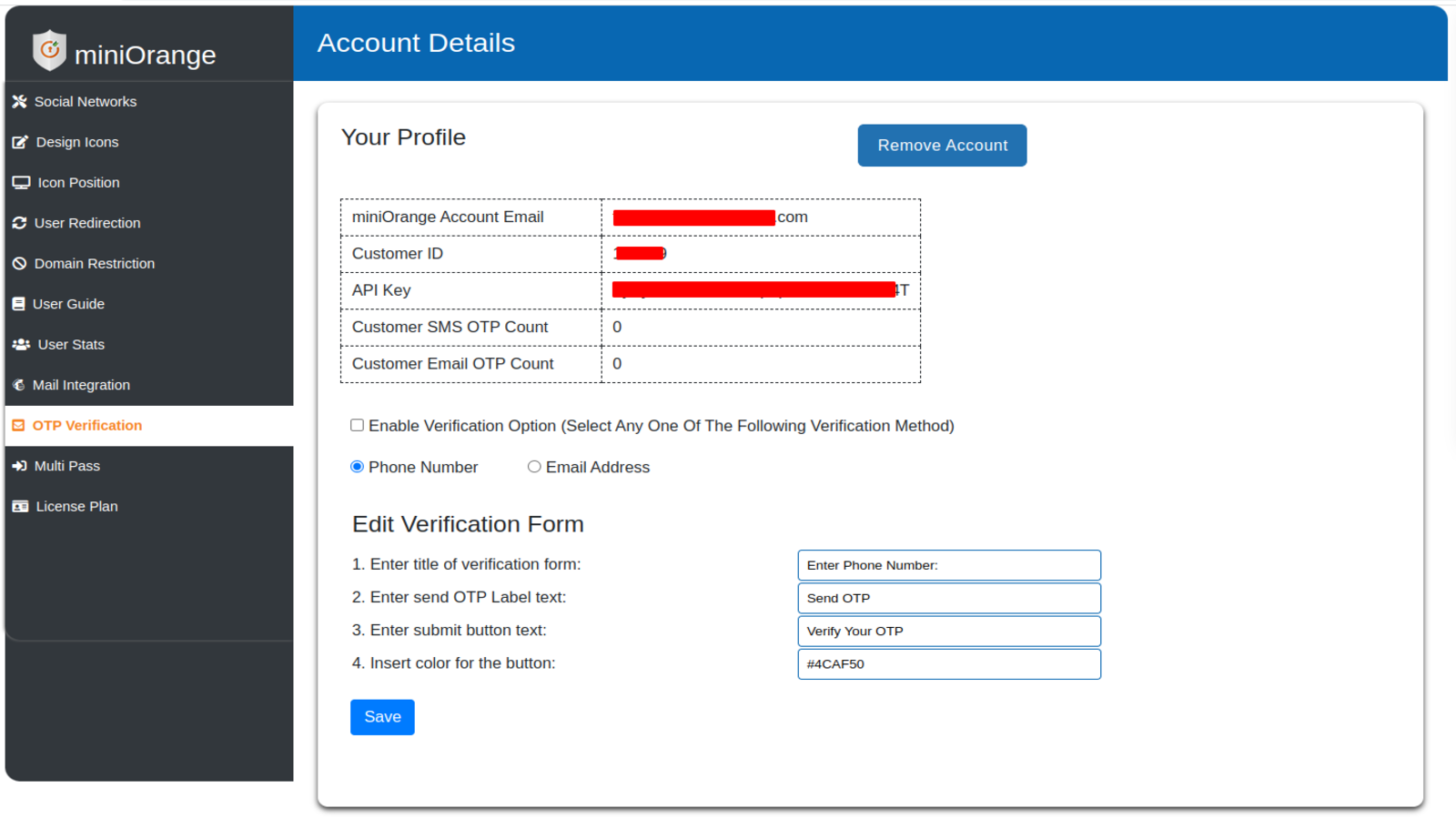Select the Phone Number verification method

click(357, 466)
